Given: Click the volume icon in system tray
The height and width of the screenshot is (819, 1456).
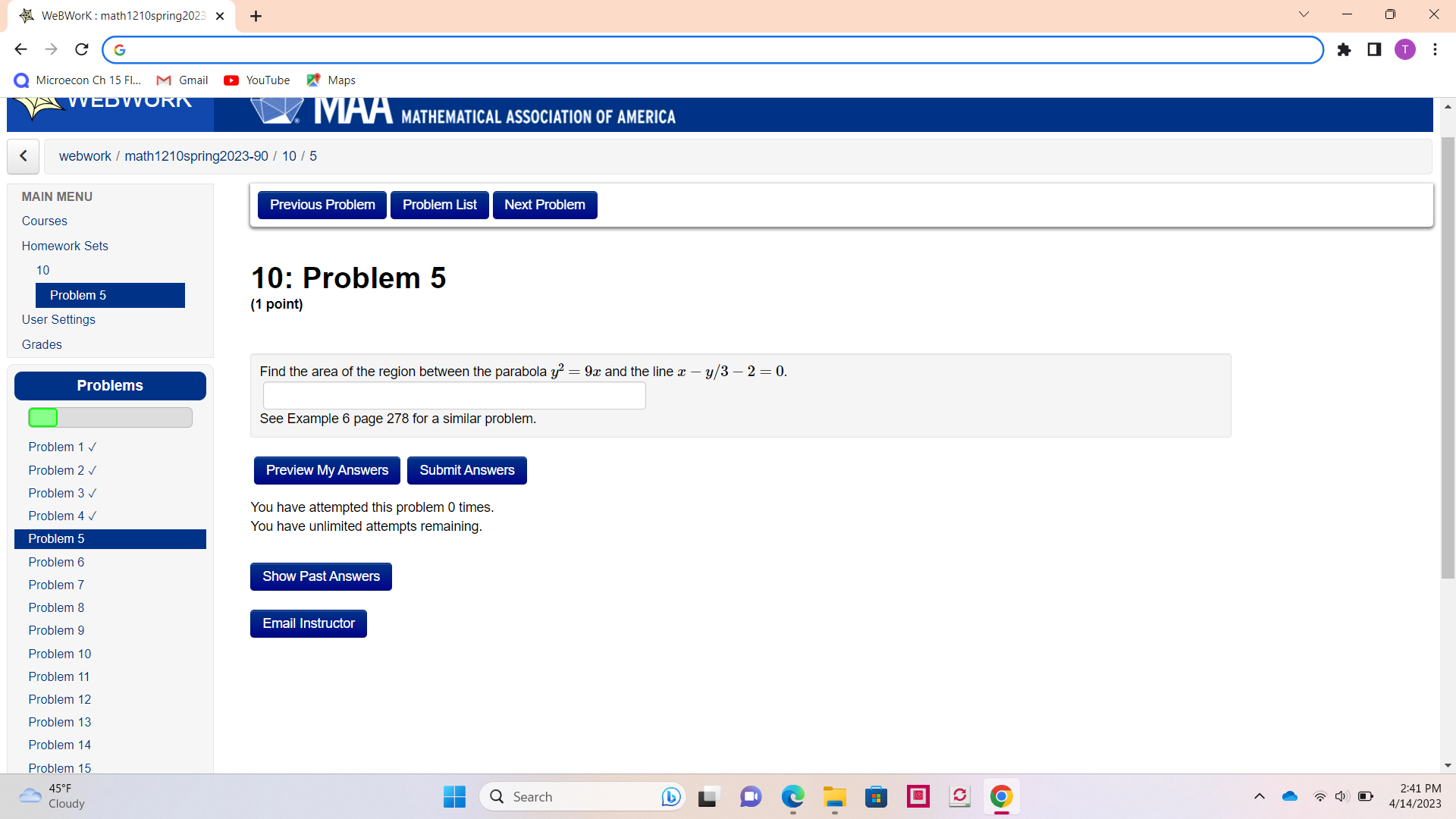Looking at the screenshot, I should click(x=1342, y=796).
